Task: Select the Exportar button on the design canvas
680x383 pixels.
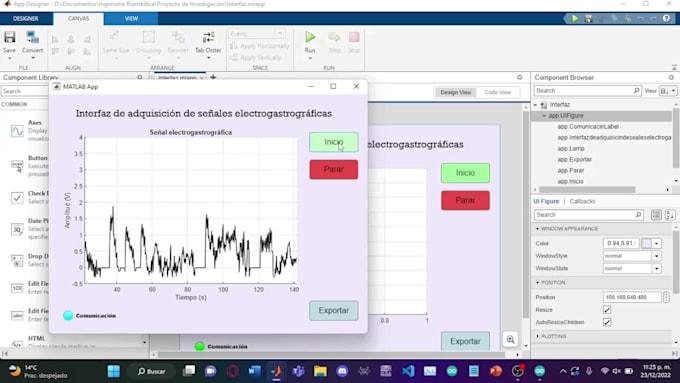Action: tap(465, 341)
